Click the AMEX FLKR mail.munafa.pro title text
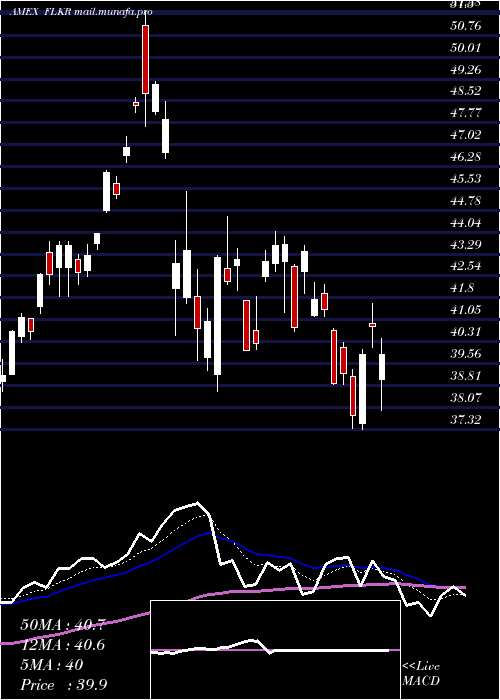Screen dimensions: 500x700 81,12
